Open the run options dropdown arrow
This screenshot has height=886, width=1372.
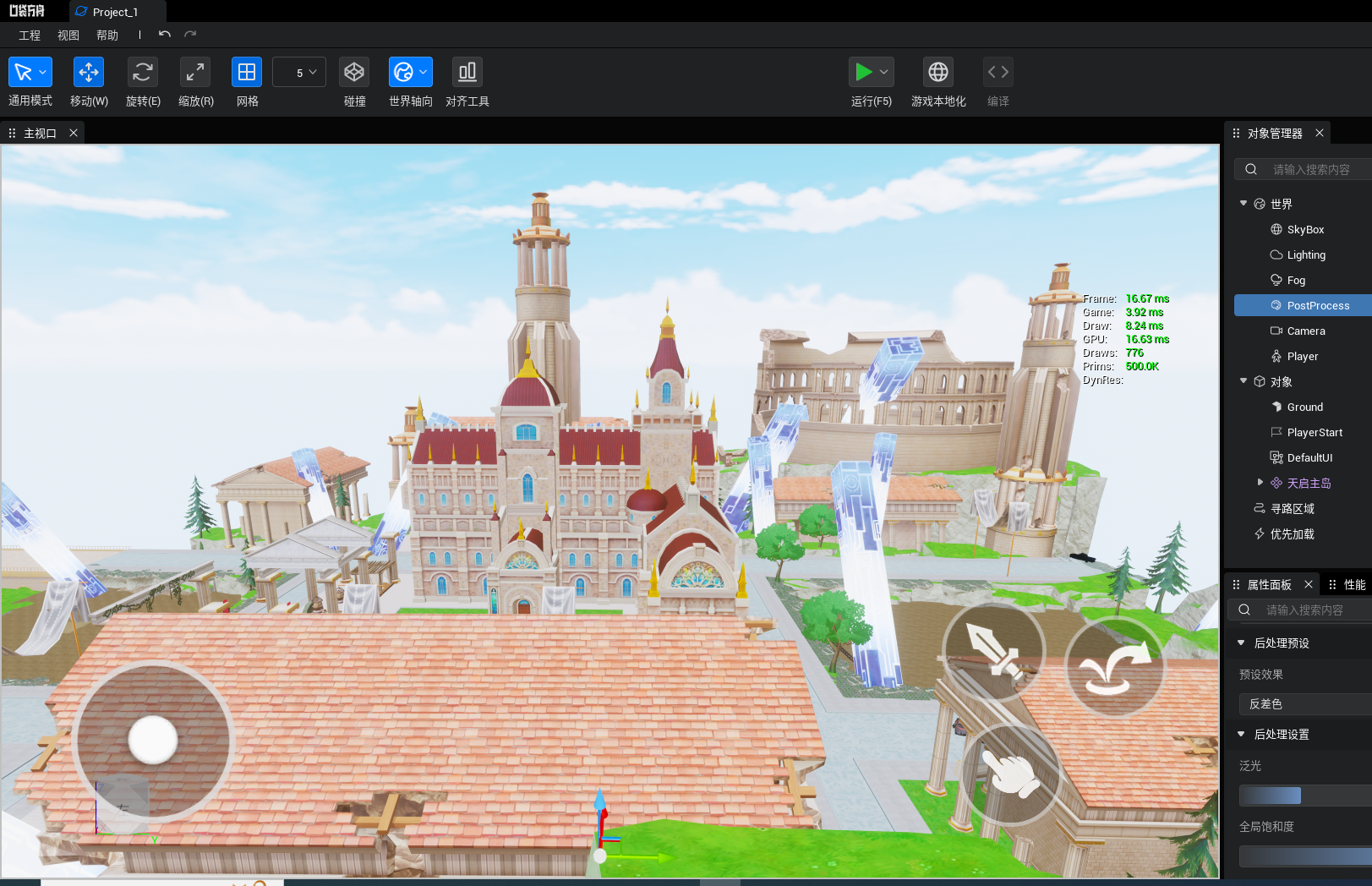(884, 72)
